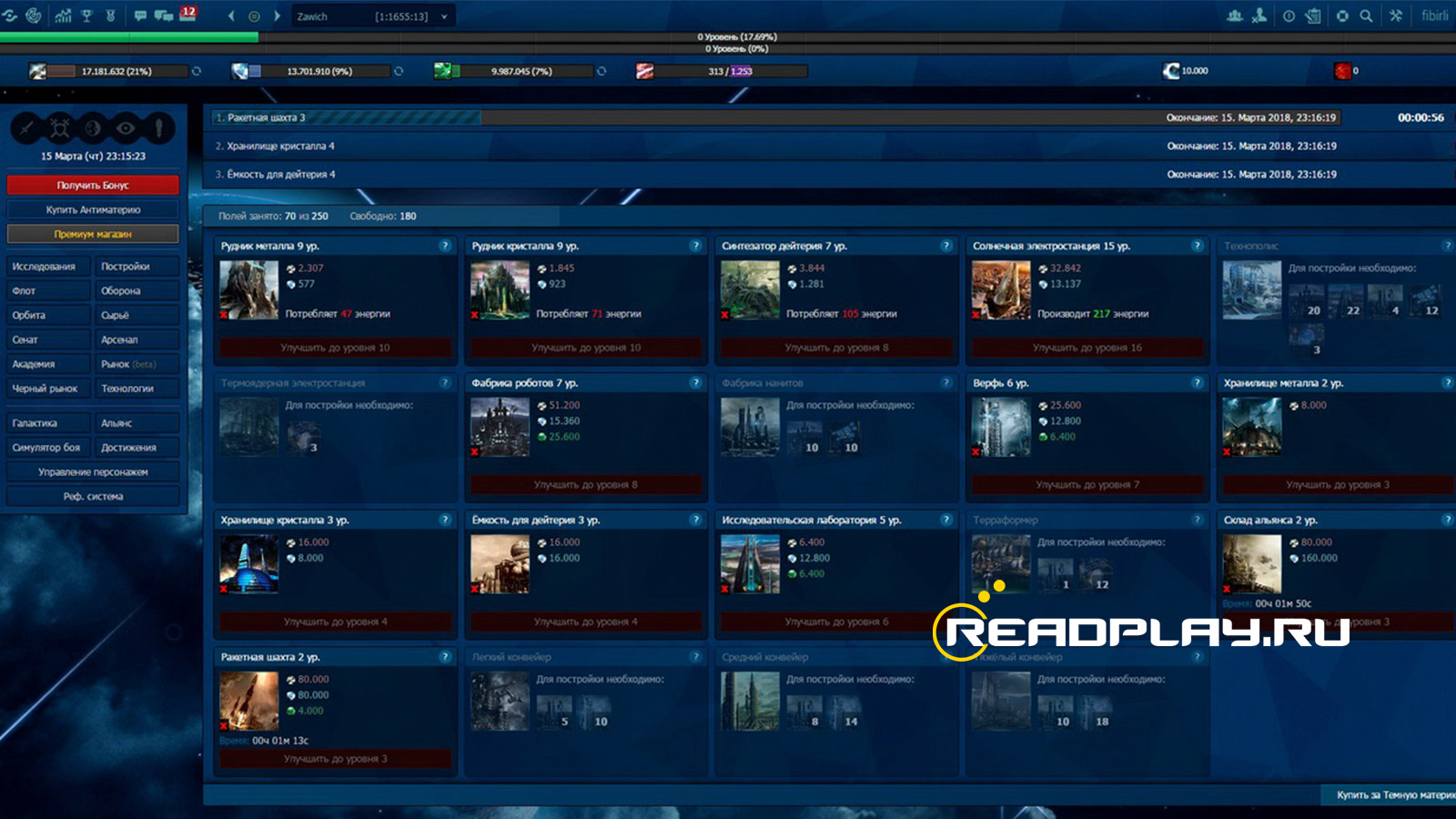Click the spiral galaxy icon in top toolbar
The width and height of the screenshot is (1456, 819).
34,15
